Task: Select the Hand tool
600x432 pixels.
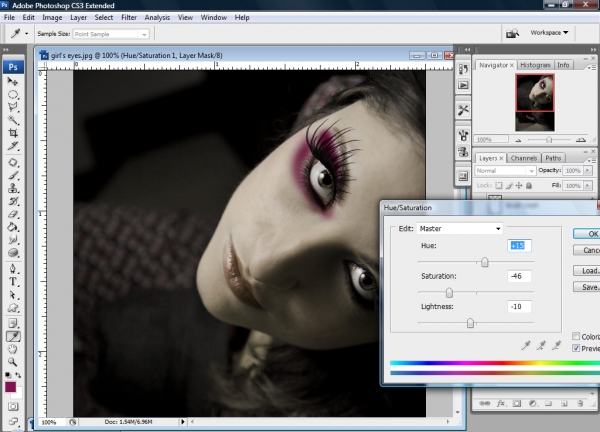Action: (13, 349)
